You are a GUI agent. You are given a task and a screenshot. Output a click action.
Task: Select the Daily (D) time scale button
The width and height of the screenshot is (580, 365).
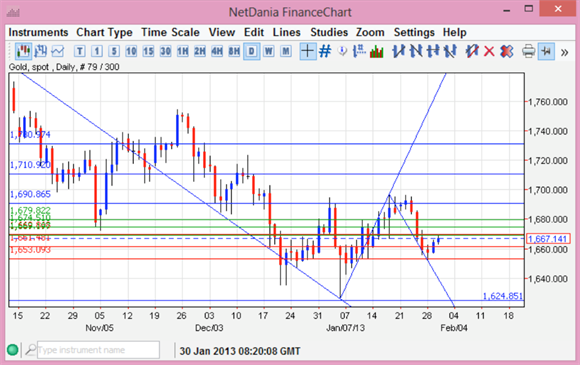click(252, 51)
